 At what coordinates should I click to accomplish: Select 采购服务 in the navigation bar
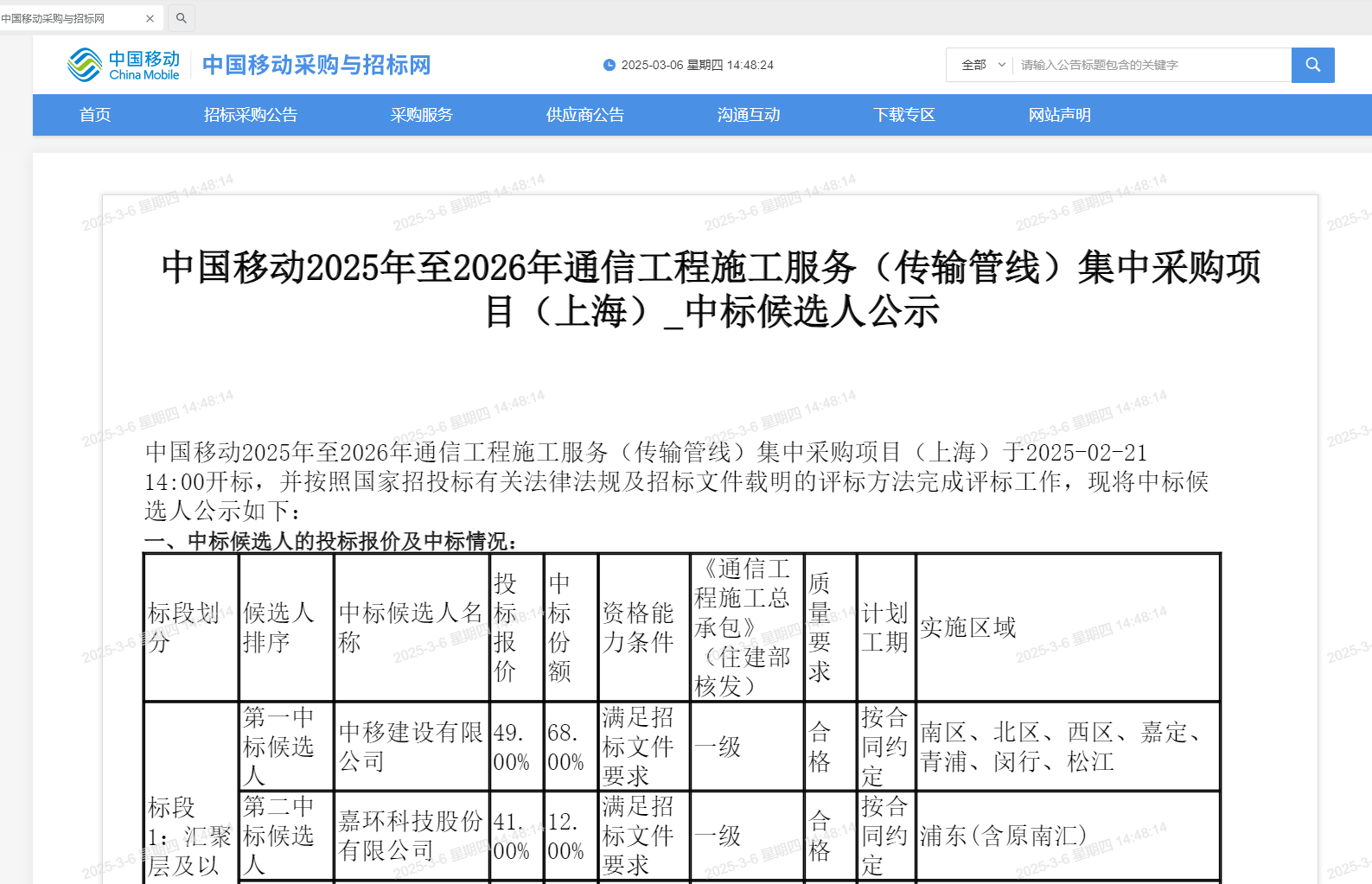pyautogui.click(x=422, y=115)
